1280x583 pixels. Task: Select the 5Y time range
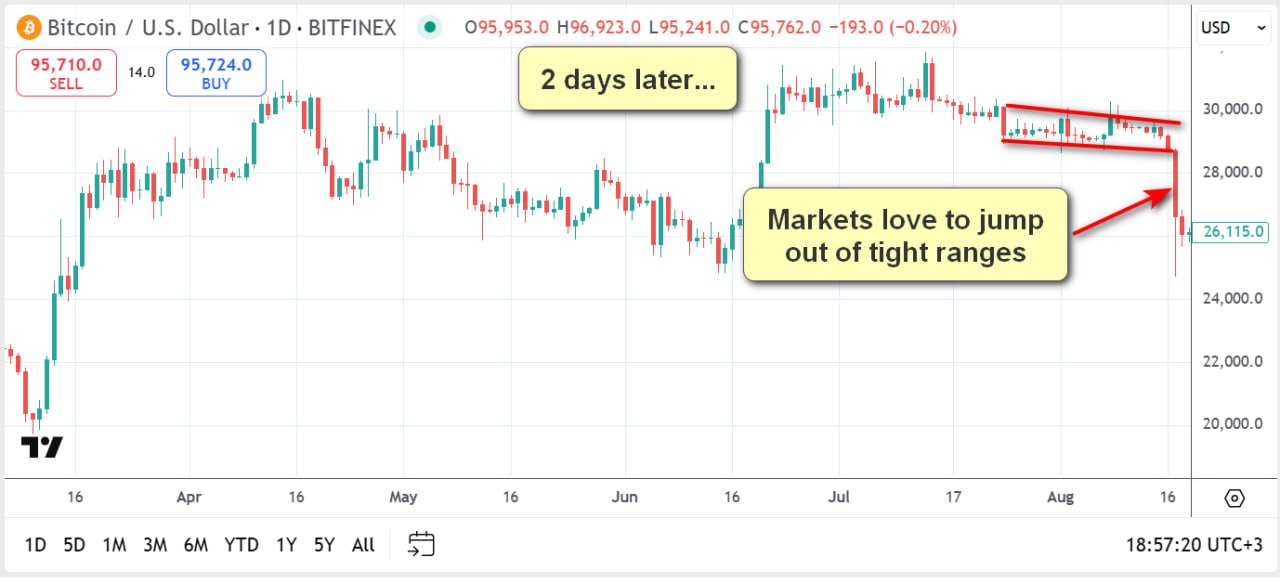[x=324, y=545]
